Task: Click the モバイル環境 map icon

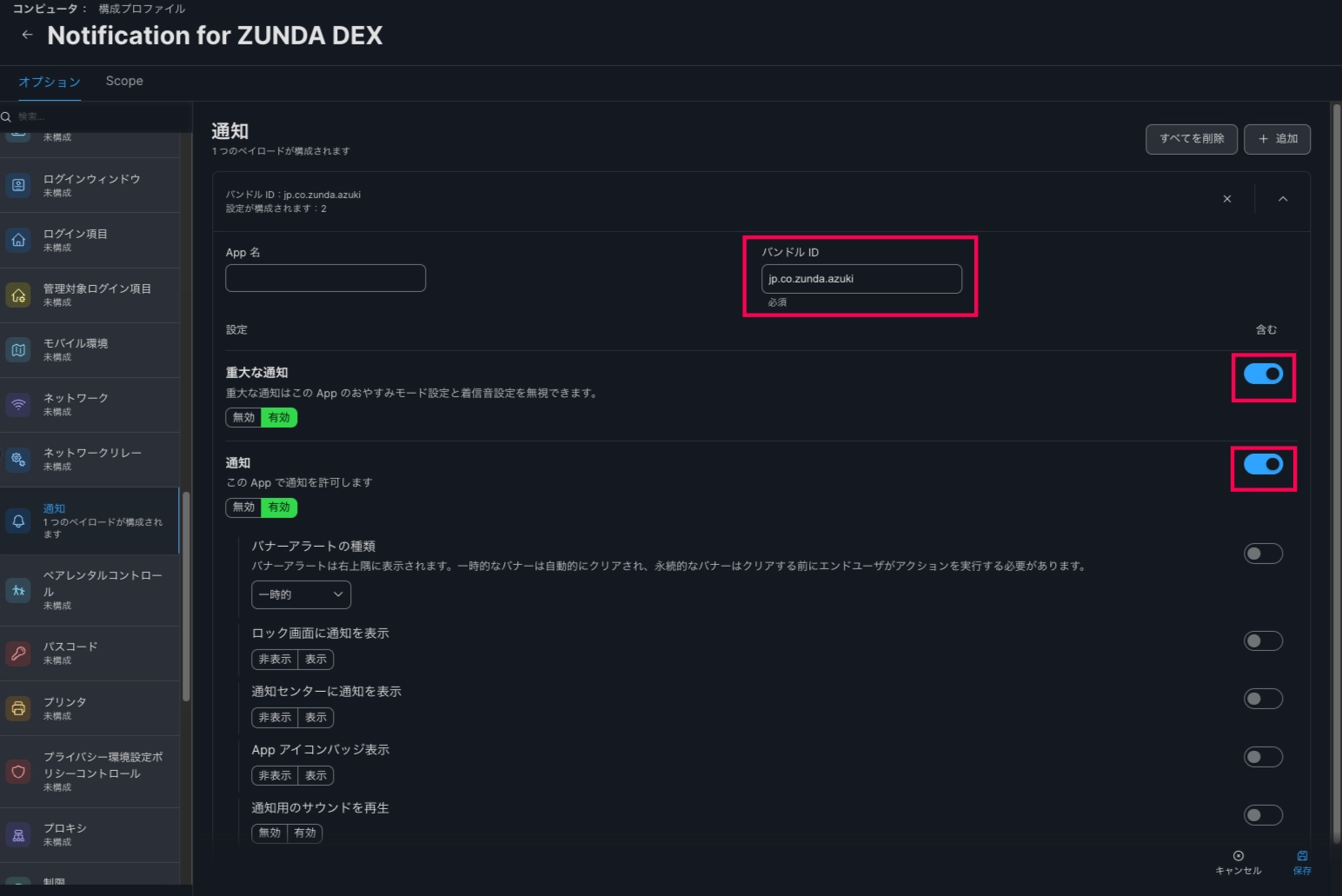Action: (x=18, y=349)
